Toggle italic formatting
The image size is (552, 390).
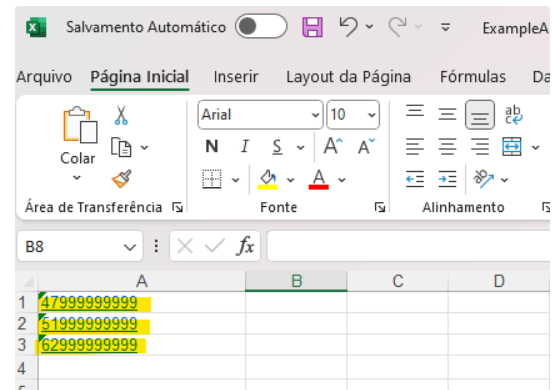tap(245, 146)
